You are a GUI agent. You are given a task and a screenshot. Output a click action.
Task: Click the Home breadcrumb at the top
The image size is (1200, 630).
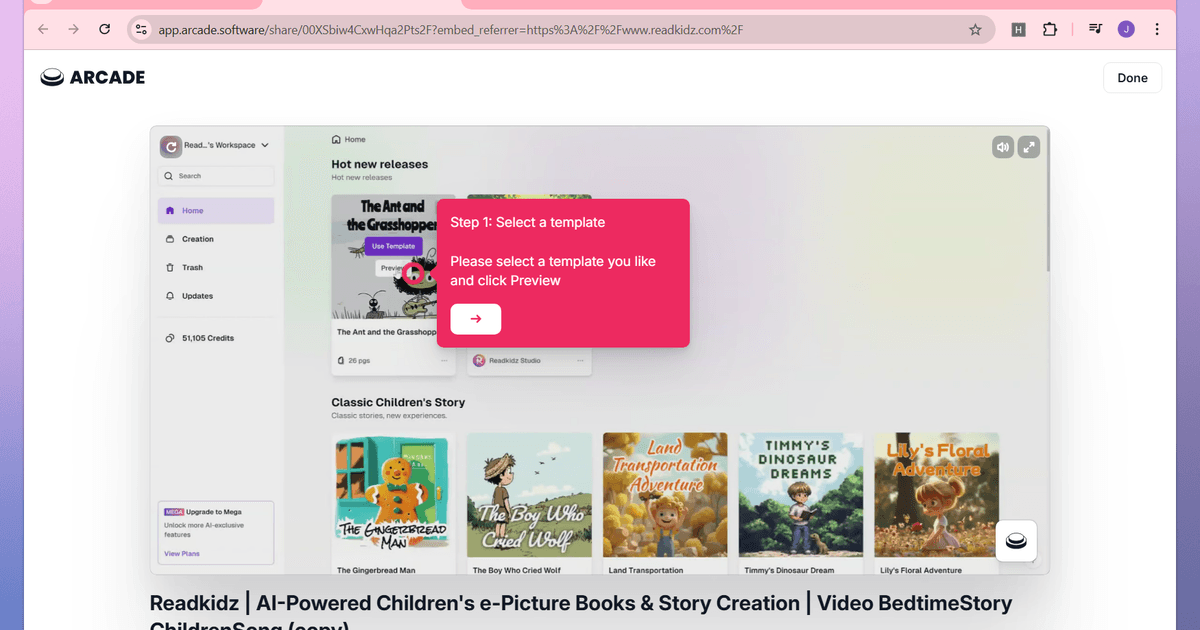pyautogui.click(x=349, y=140)
